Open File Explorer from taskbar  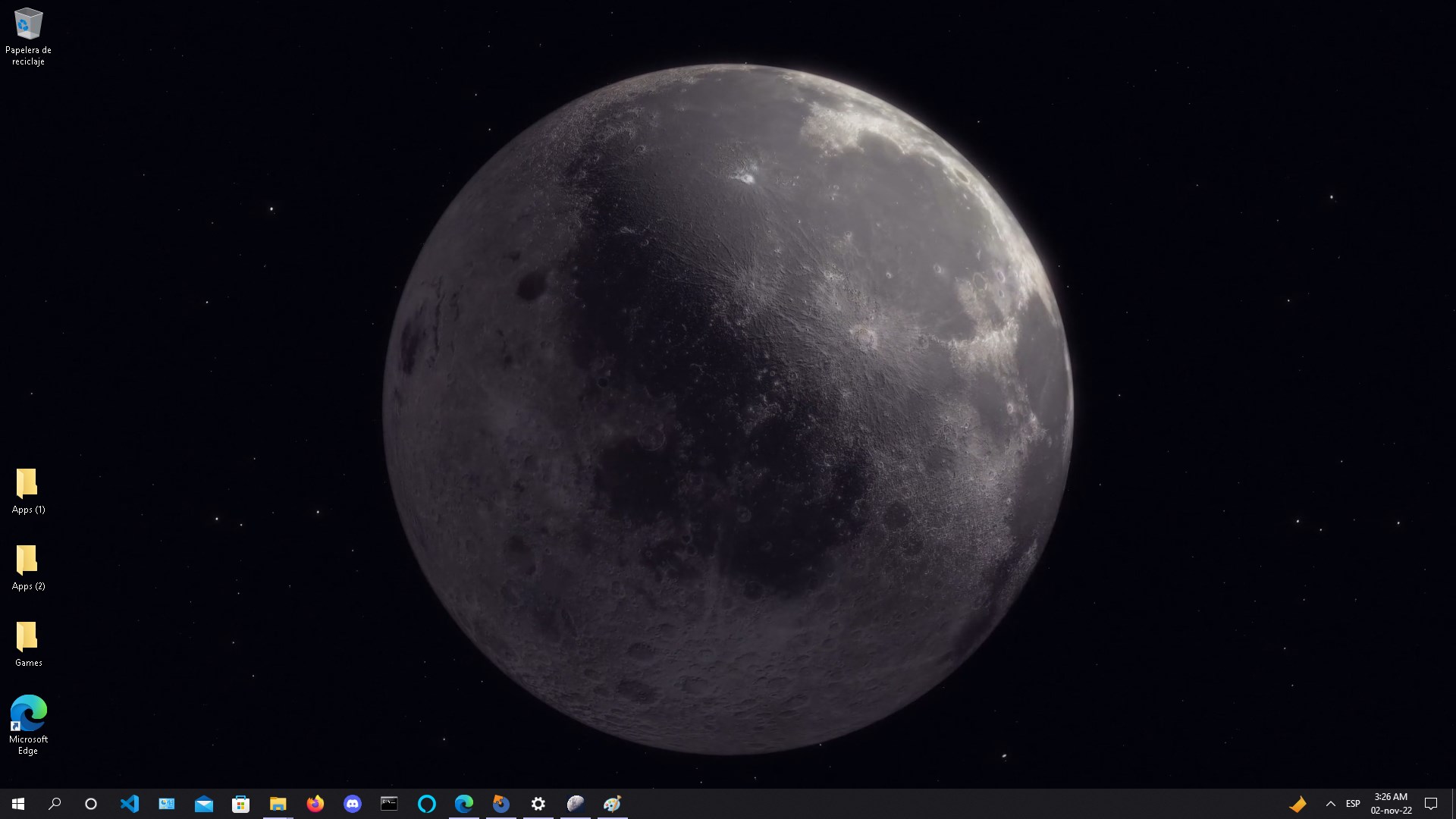[x=278, y=804]
